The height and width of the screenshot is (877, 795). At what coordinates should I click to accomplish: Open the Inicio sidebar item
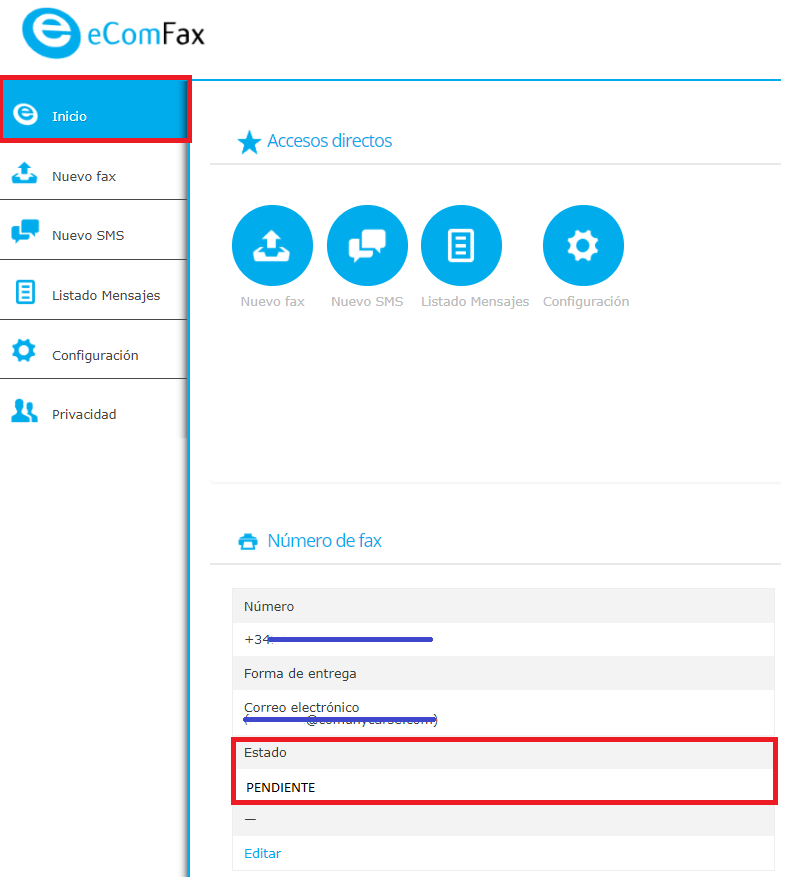(x=95, y=110)
